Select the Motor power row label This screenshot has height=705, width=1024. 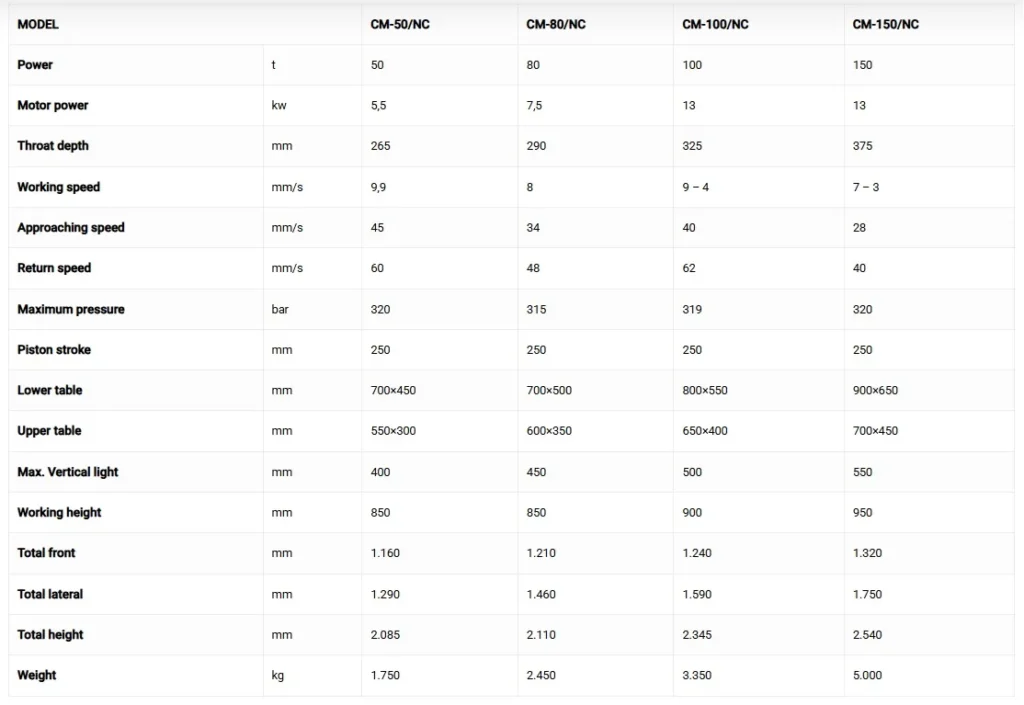[x=53, y=105]
